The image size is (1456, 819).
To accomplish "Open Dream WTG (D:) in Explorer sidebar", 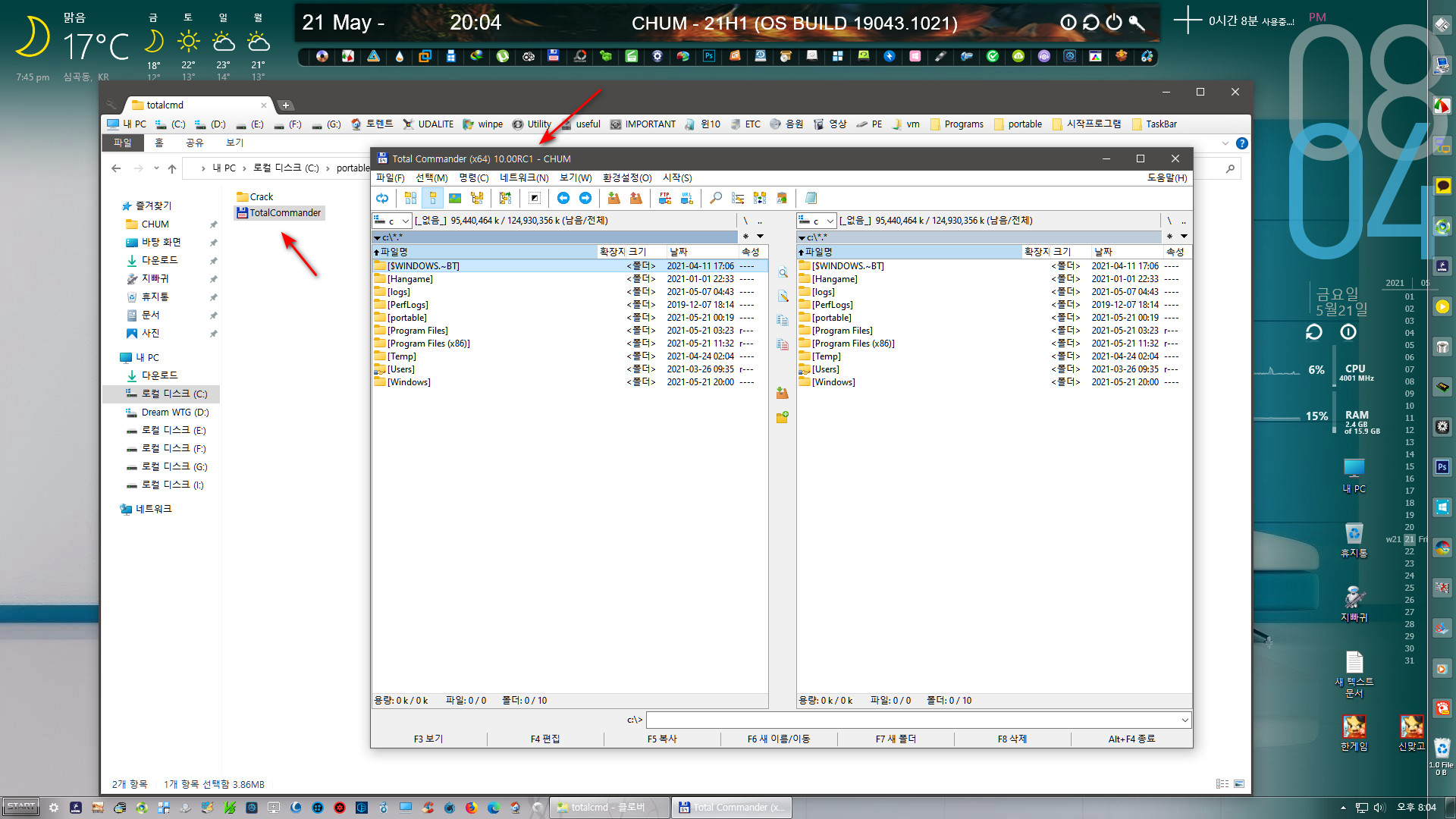I will (167, 413).
